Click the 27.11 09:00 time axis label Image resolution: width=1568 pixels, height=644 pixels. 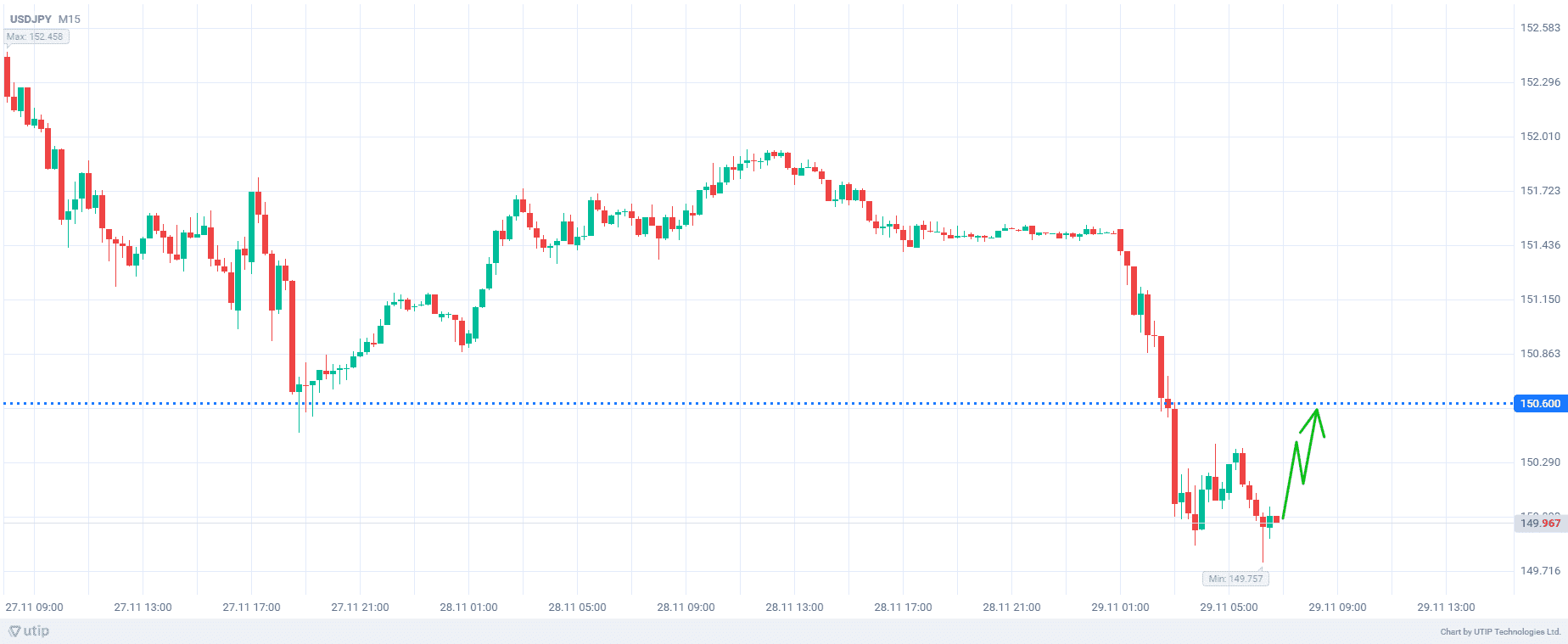tap(35, 607)
